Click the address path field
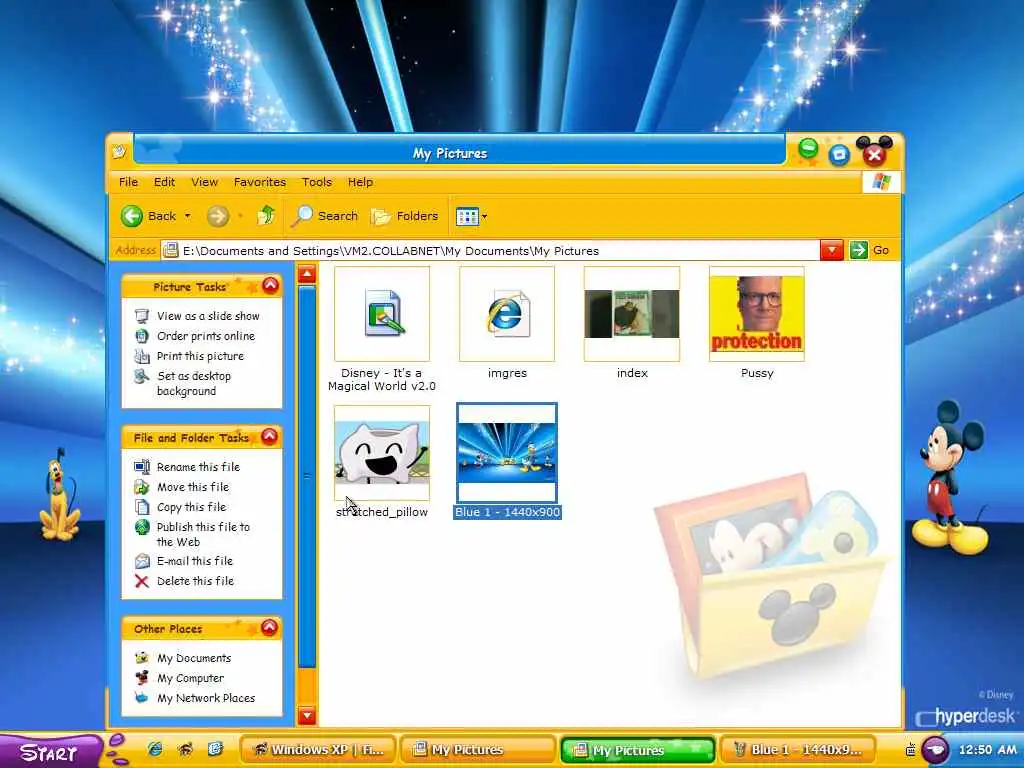Viewport: 1024px width, 768px height. 490,251
